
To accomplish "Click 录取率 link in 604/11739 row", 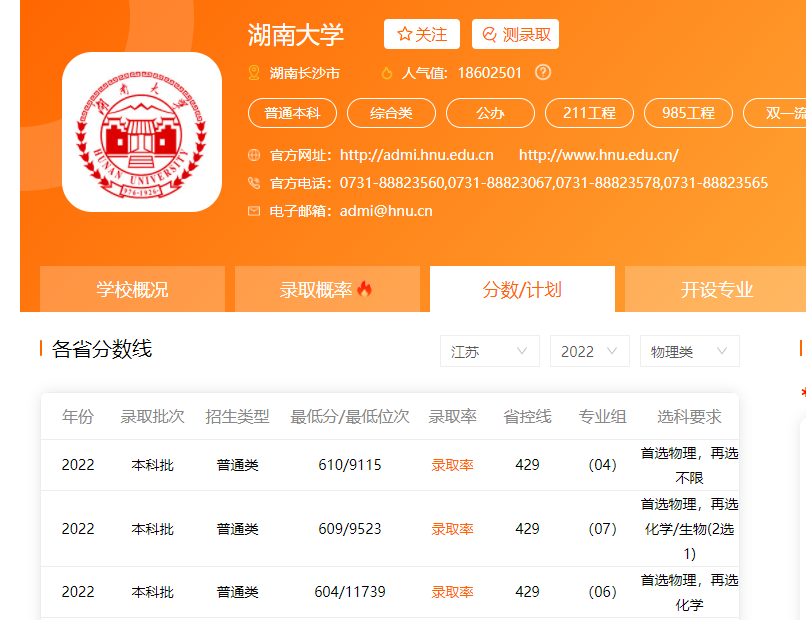I will (x=452, y=592).
